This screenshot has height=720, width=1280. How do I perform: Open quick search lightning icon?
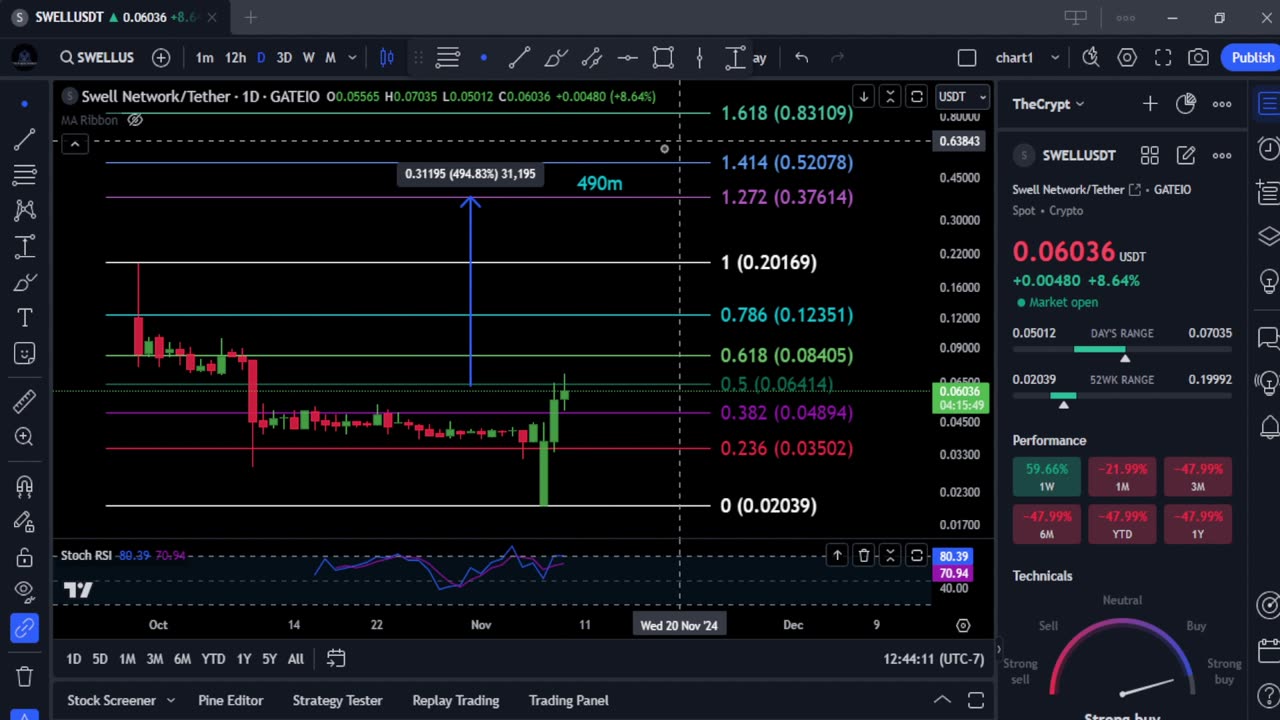pos(1091,58)
